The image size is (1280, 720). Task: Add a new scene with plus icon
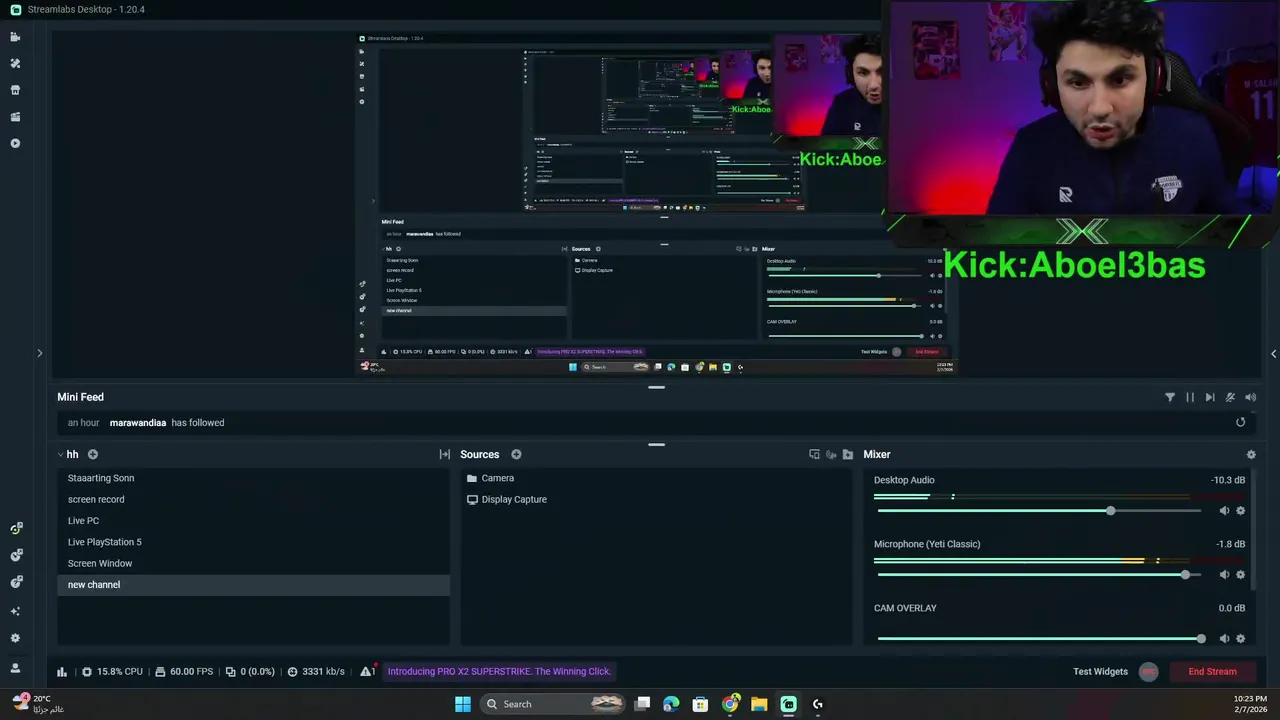[x=92, y=454]
